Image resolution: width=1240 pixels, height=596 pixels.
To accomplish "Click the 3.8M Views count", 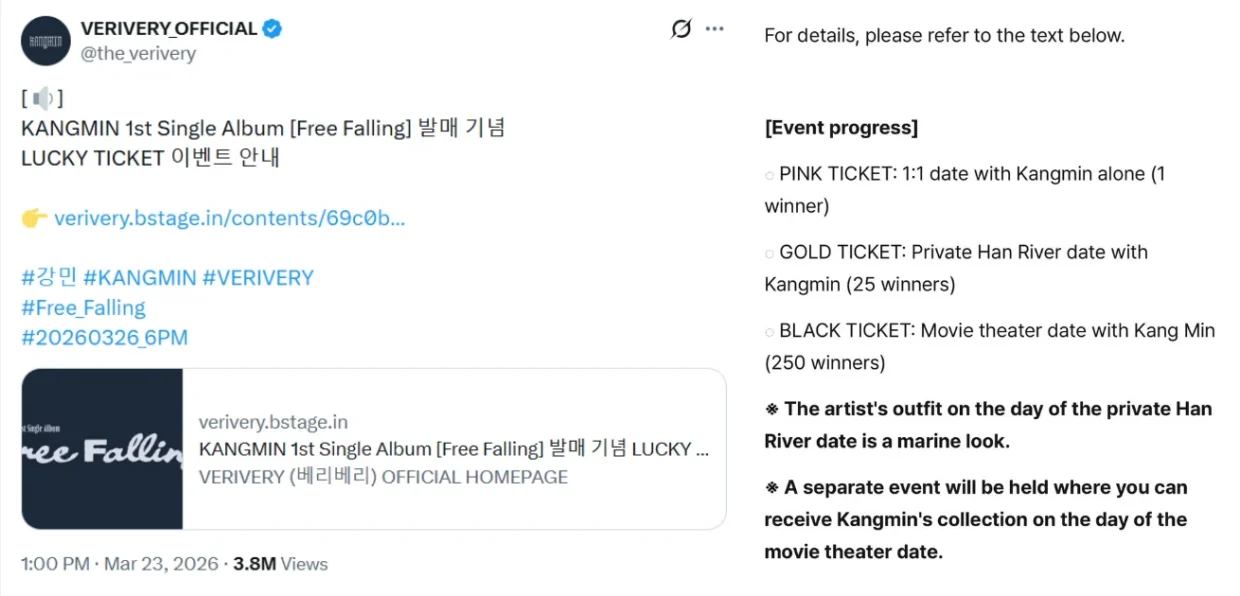I will click(x=280, y=564).
